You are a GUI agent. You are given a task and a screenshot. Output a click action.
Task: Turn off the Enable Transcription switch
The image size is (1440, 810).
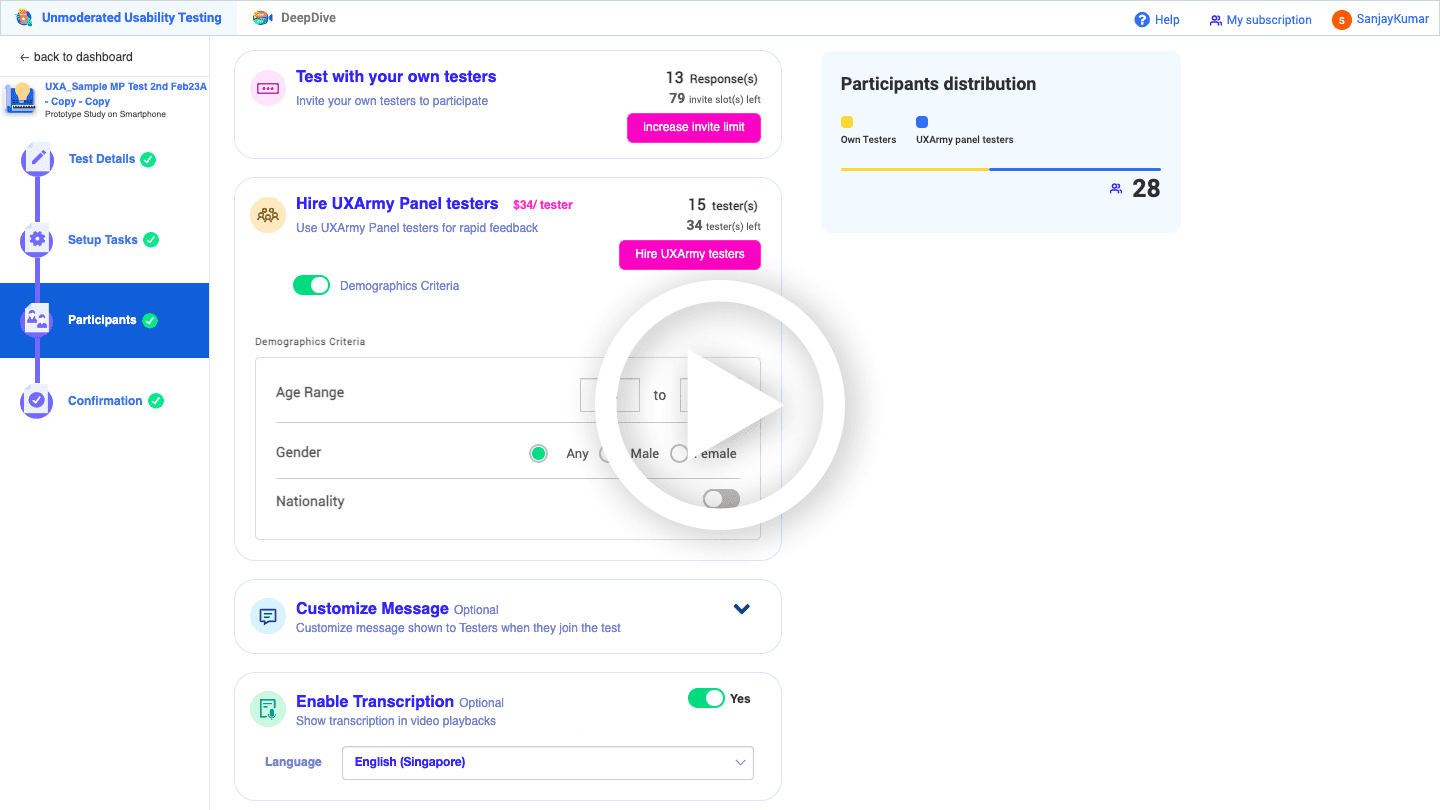pos(706,698)
